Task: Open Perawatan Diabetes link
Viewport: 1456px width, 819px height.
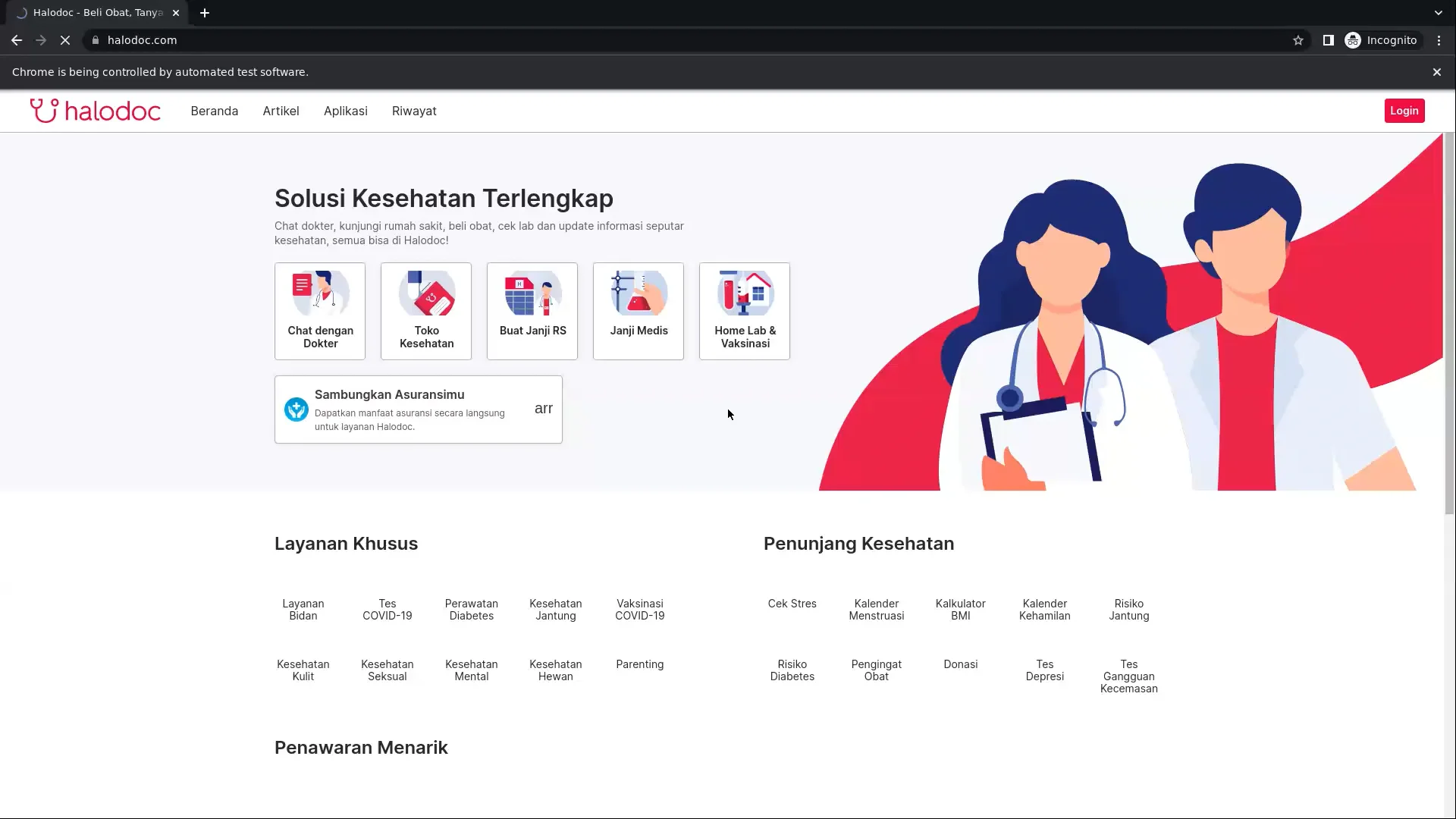Action: pos(472,610)
